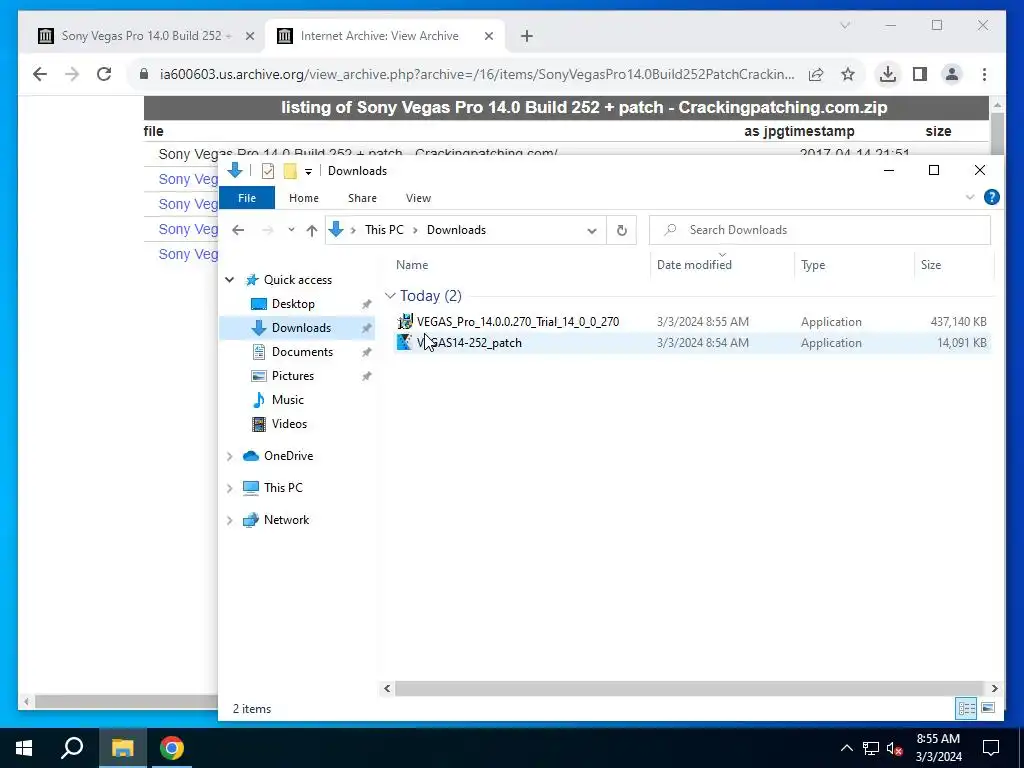Open taskbar Search magnifier

[72, 748]
